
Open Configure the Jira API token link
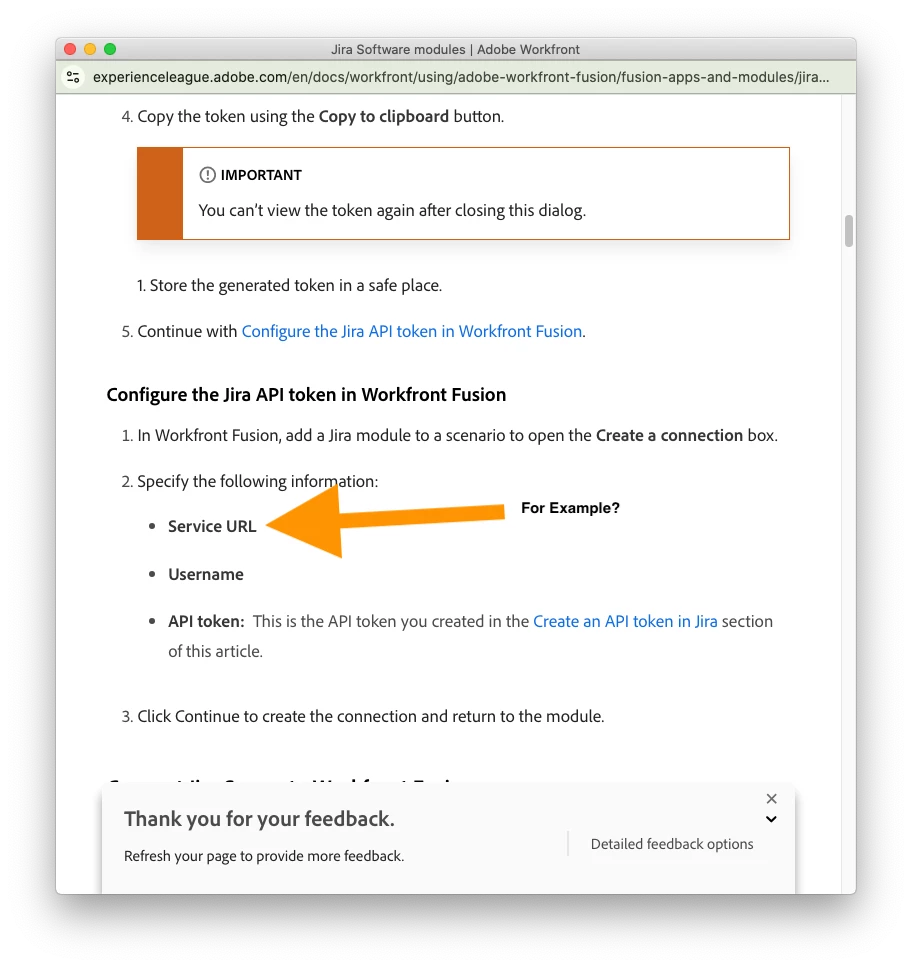pyautogui.click(x=412, y=332)
